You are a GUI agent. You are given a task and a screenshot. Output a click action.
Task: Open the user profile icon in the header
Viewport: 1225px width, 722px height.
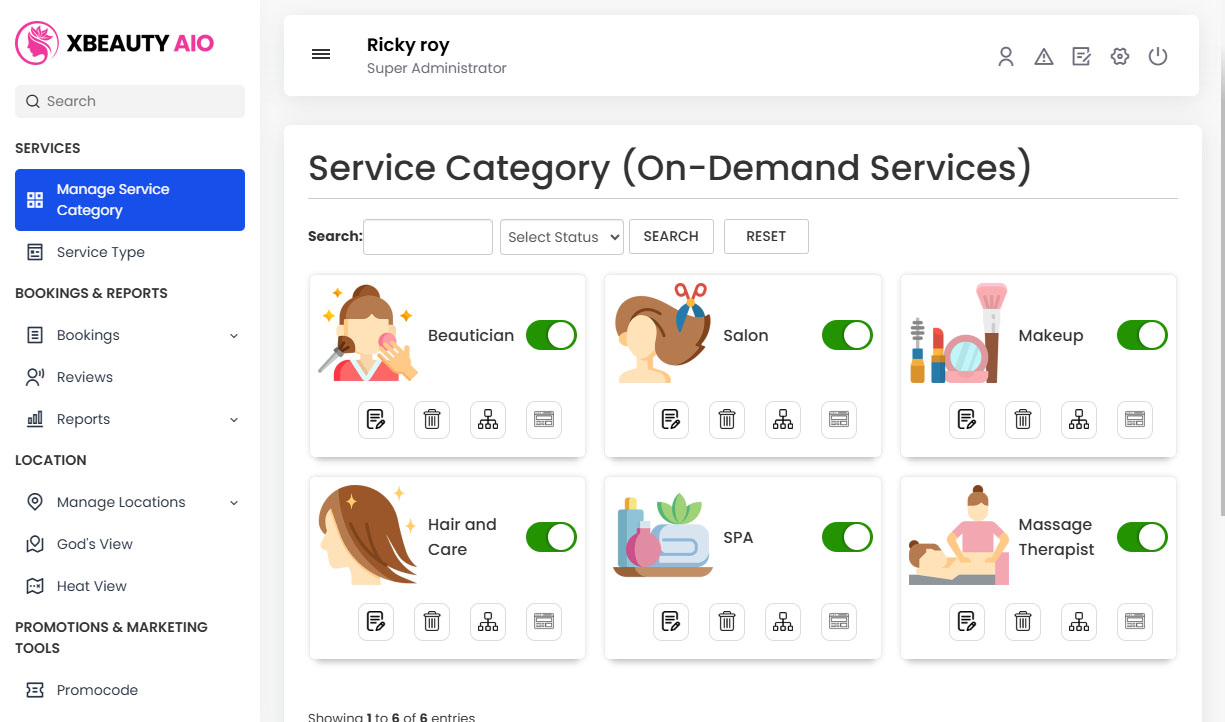(x=1005, y=57)
